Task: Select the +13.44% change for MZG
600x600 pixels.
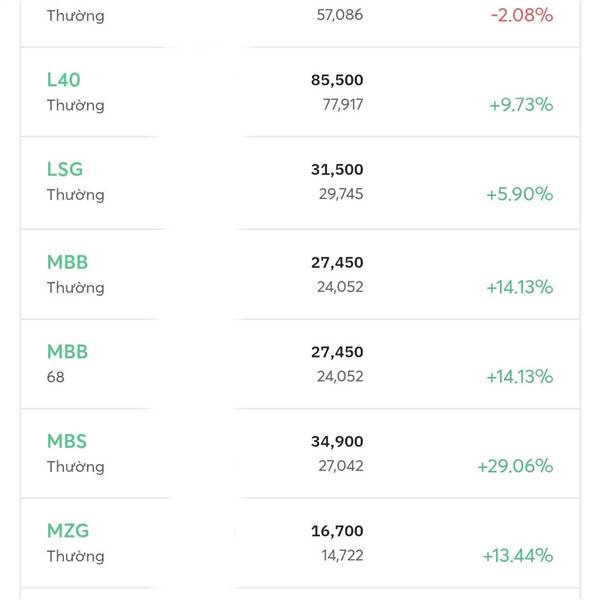Action: [x=517, y=556]
